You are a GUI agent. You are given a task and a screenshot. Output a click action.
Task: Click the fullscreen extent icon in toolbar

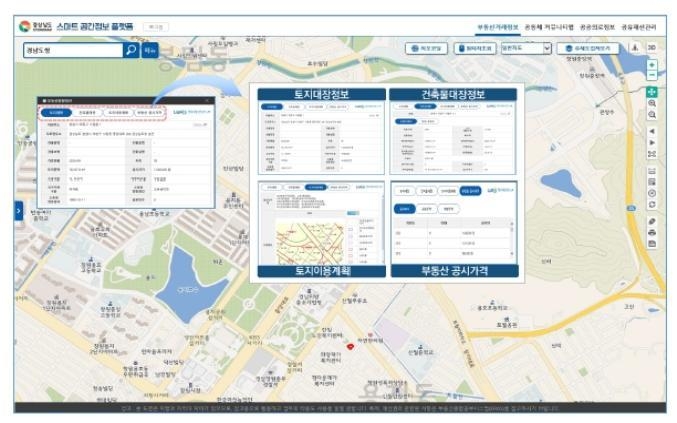pyautogui.click(x=652, y=154)
